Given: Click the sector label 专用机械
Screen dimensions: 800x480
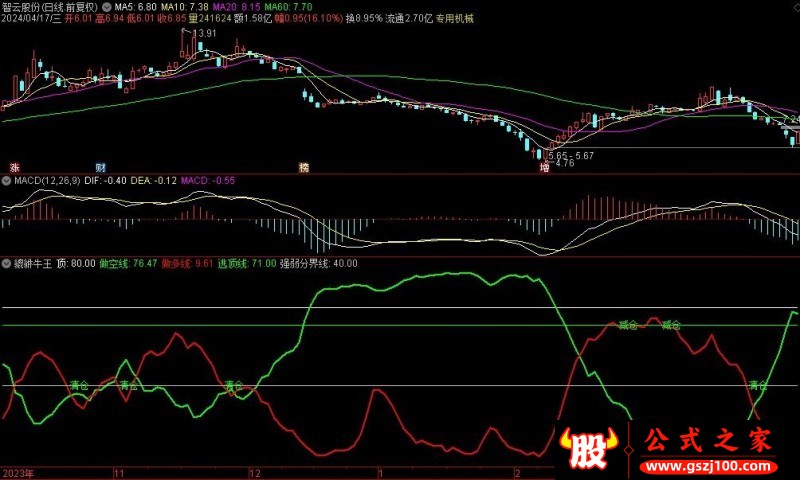Looking at the screenshot, I should [455, 19].
